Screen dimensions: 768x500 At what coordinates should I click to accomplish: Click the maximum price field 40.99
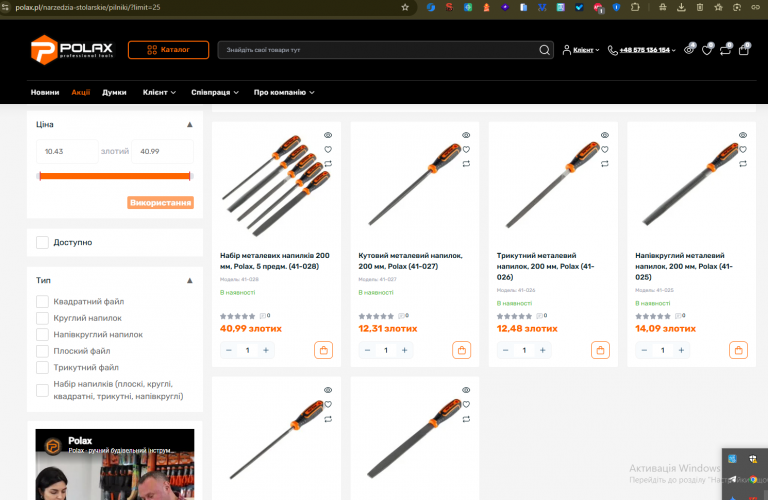click(x=163, y=151)
